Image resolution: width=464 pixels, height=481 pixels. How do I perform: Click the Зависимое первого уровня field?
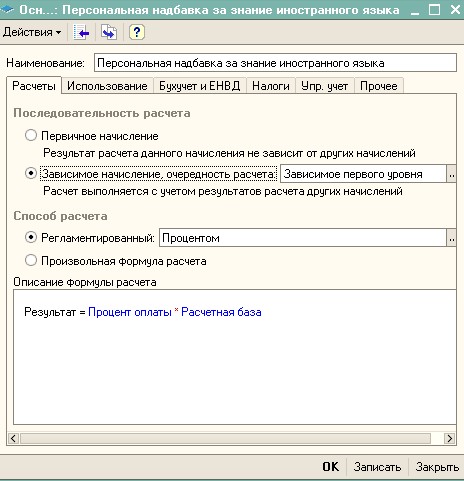(363, 174)
